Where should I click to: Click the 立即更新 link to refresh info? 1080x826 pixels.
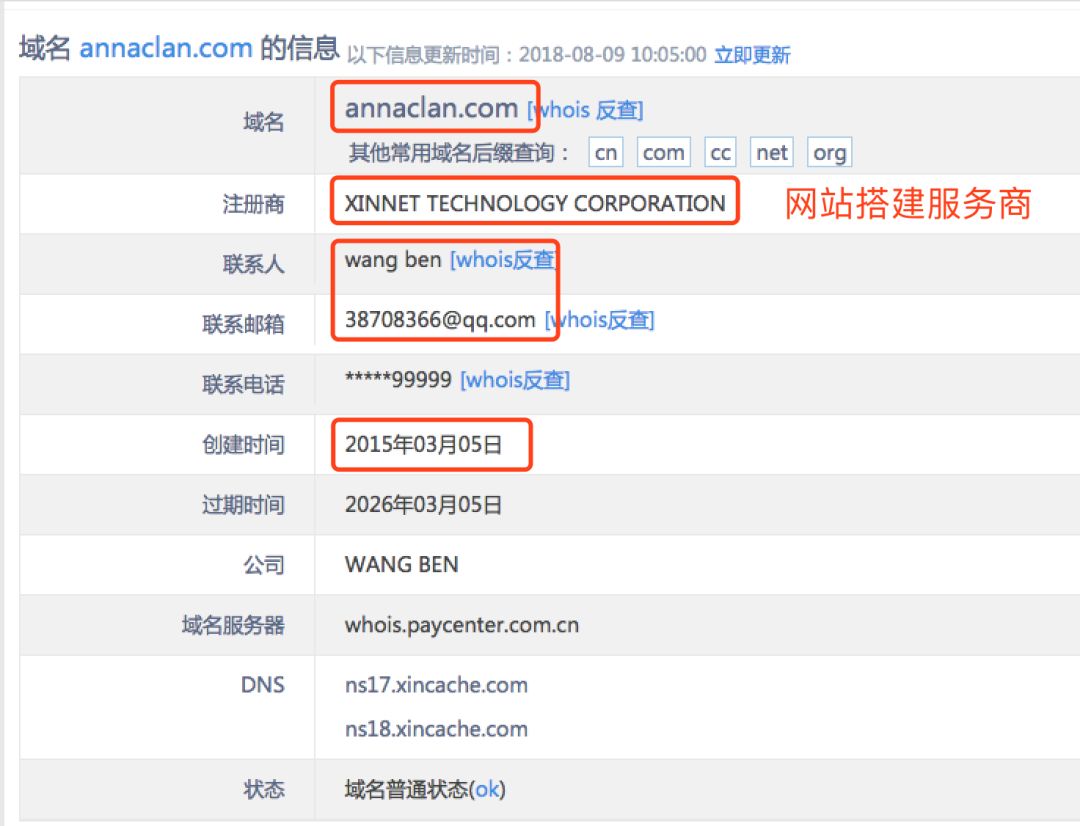pyautogui.click(x=755, y=56)
